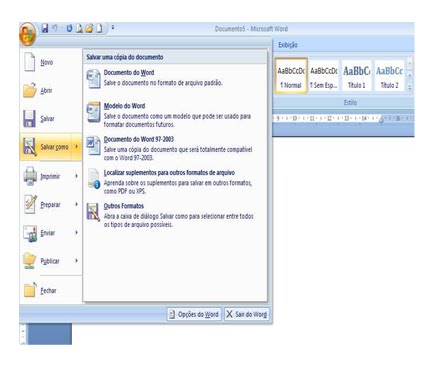Click the New blank page icon in quick access toolbar
424x380 pixels.
pyautogui.click(x=99, y=29)
